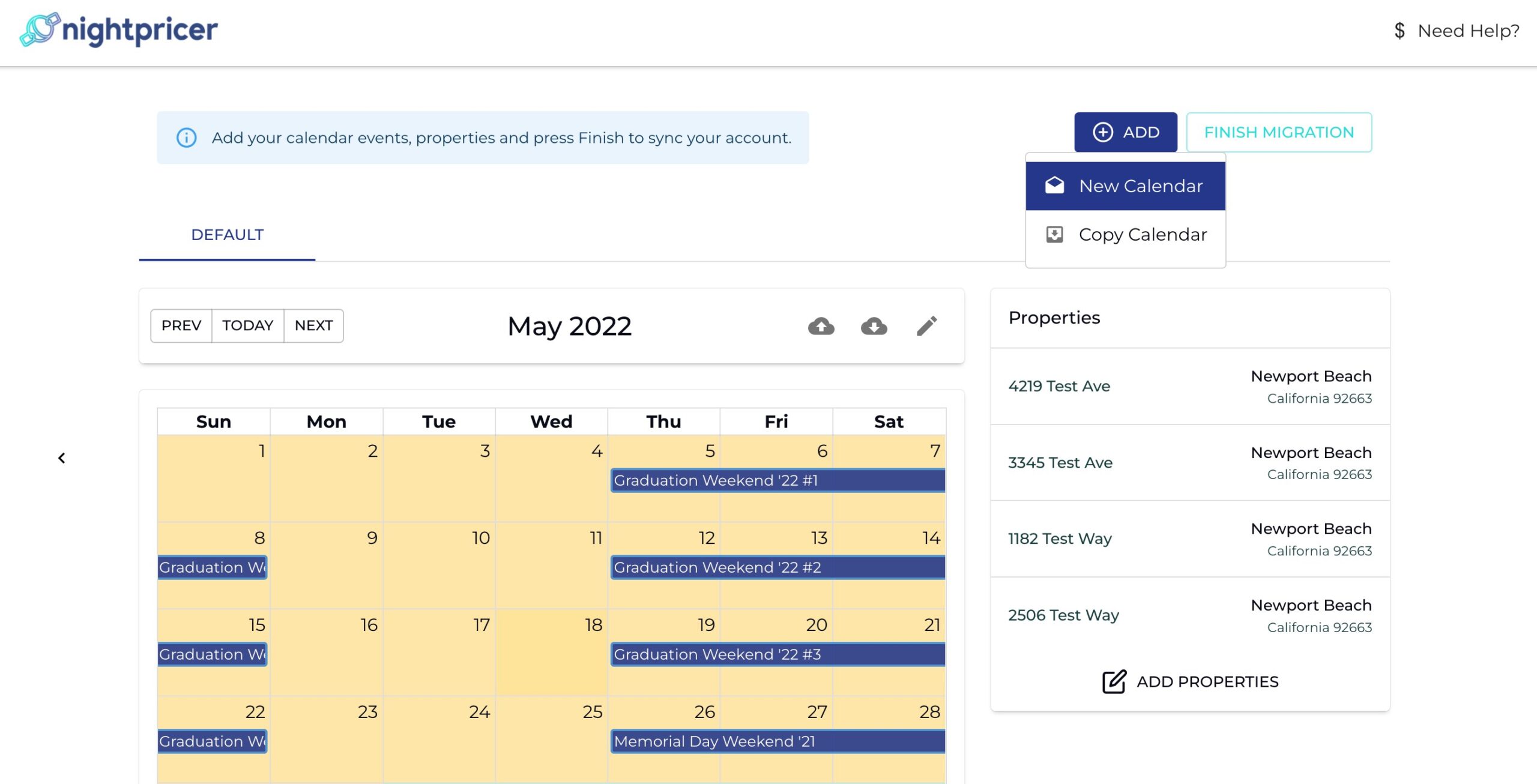Click the New Calendar envelope icon
The width and height of the screenshot is (1537, 784).
click(x=1053, y=185)
